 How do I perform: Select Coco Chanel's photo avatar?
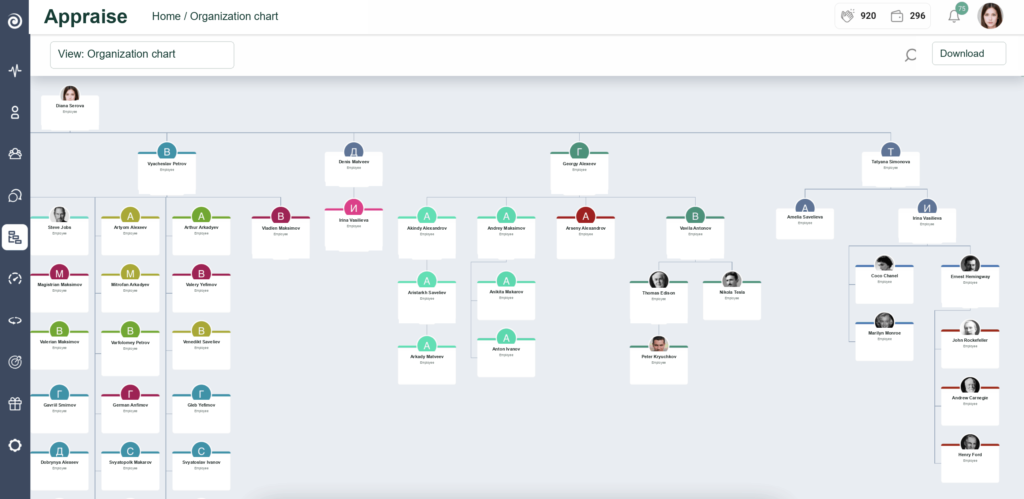[x=884, y=263]
